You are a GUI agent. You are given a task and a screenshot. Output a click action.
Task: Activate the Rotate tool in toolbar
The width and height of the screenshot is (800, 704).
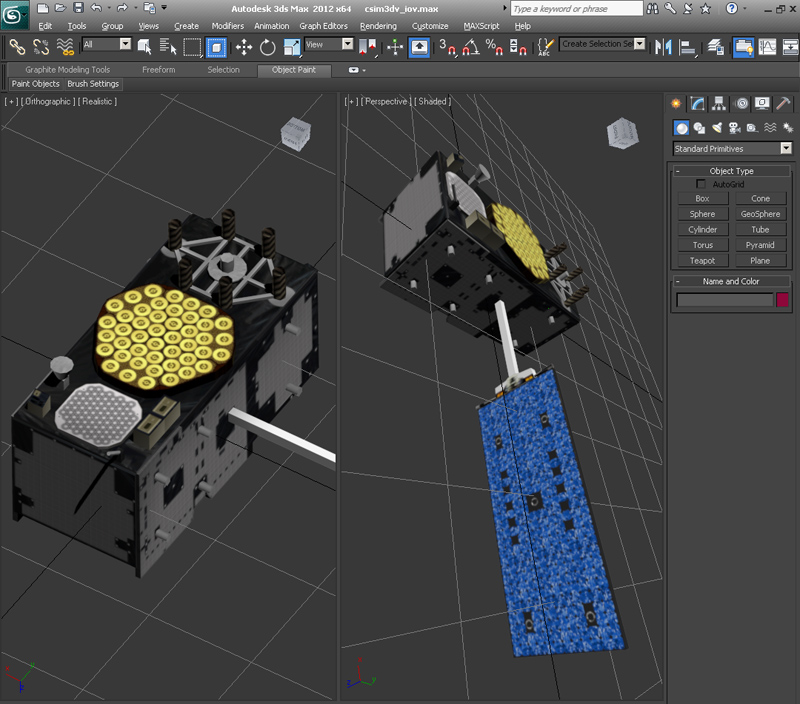tap(268, 46)
